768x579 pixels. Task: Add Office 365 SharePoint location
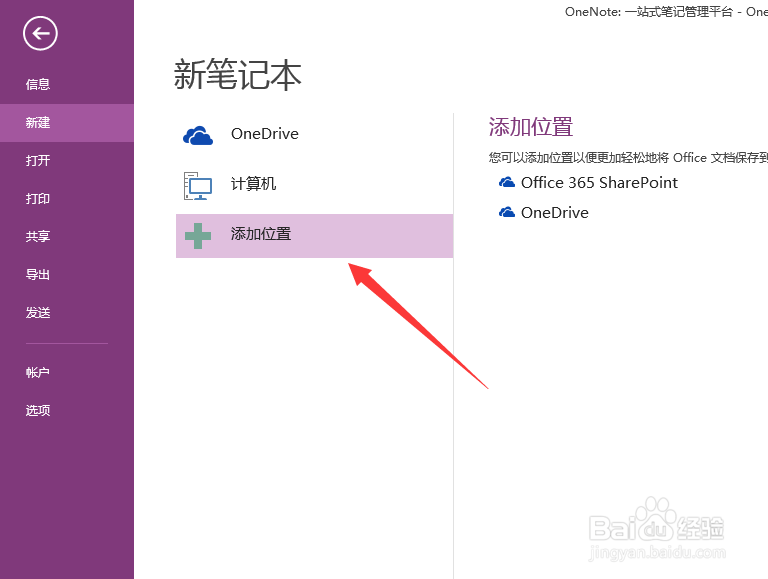click(599, 183)
